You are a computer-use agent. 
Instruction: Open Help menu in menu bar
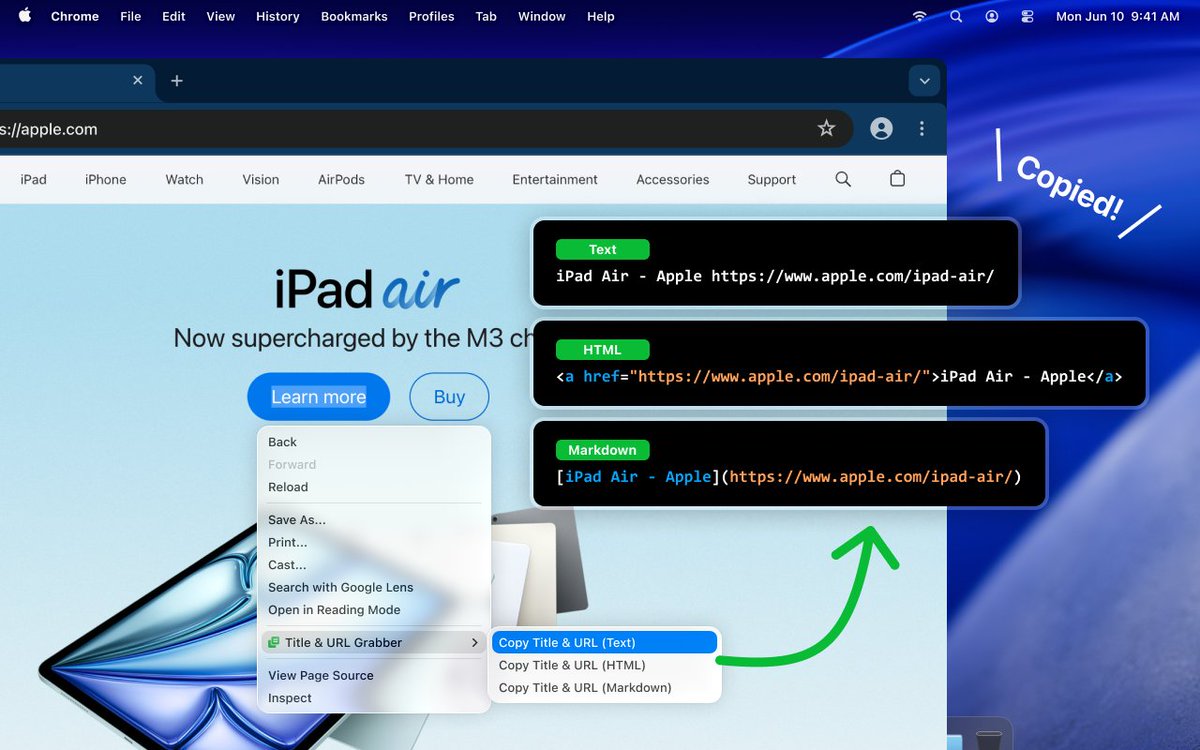tap(601, 16)
